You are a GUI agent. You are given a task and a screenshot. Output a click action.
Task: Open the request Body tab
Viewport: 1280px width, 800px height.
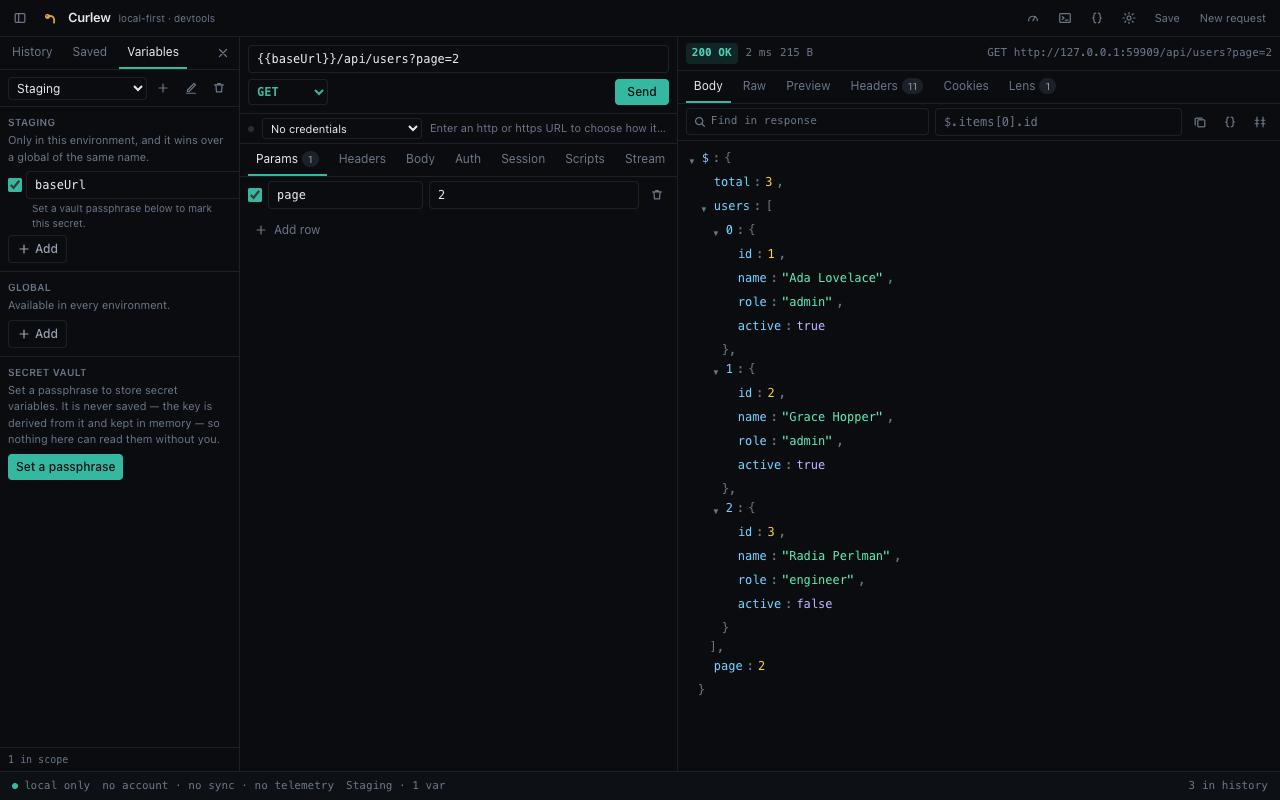420,159
